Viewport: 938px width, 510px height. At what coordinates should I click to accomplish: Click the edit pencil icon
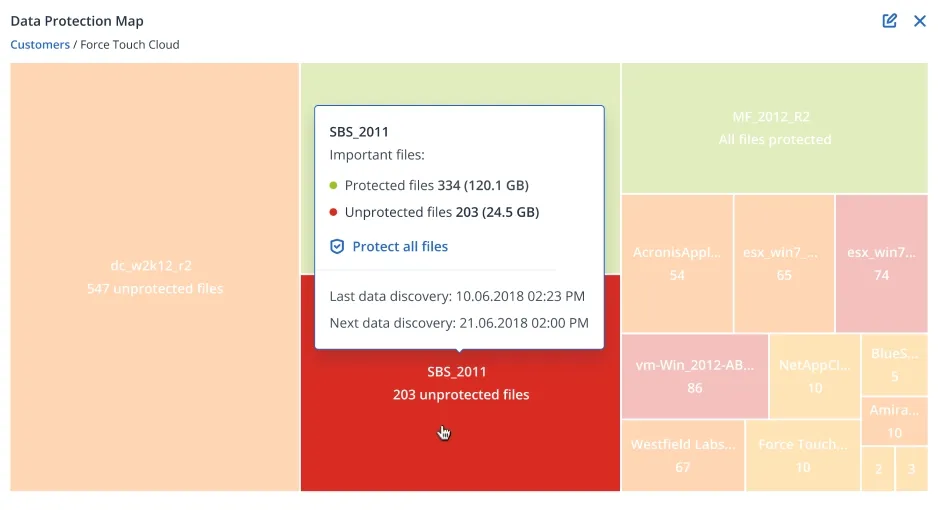889,21
